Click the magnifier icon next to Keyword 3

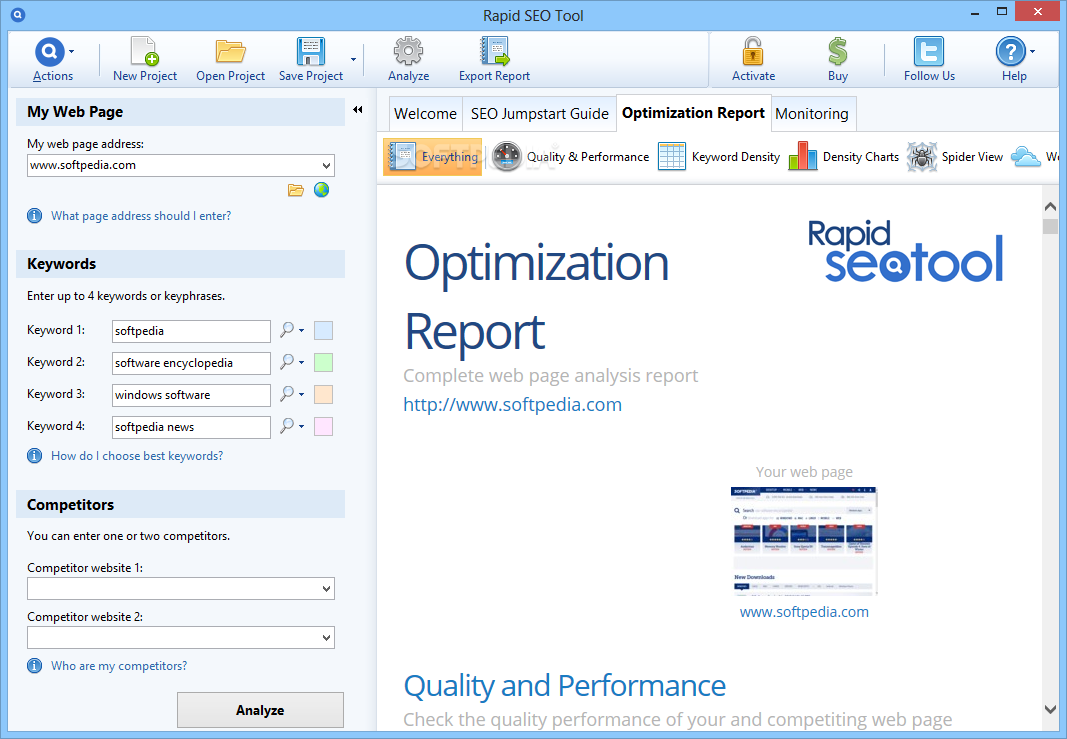pos(287,394)
